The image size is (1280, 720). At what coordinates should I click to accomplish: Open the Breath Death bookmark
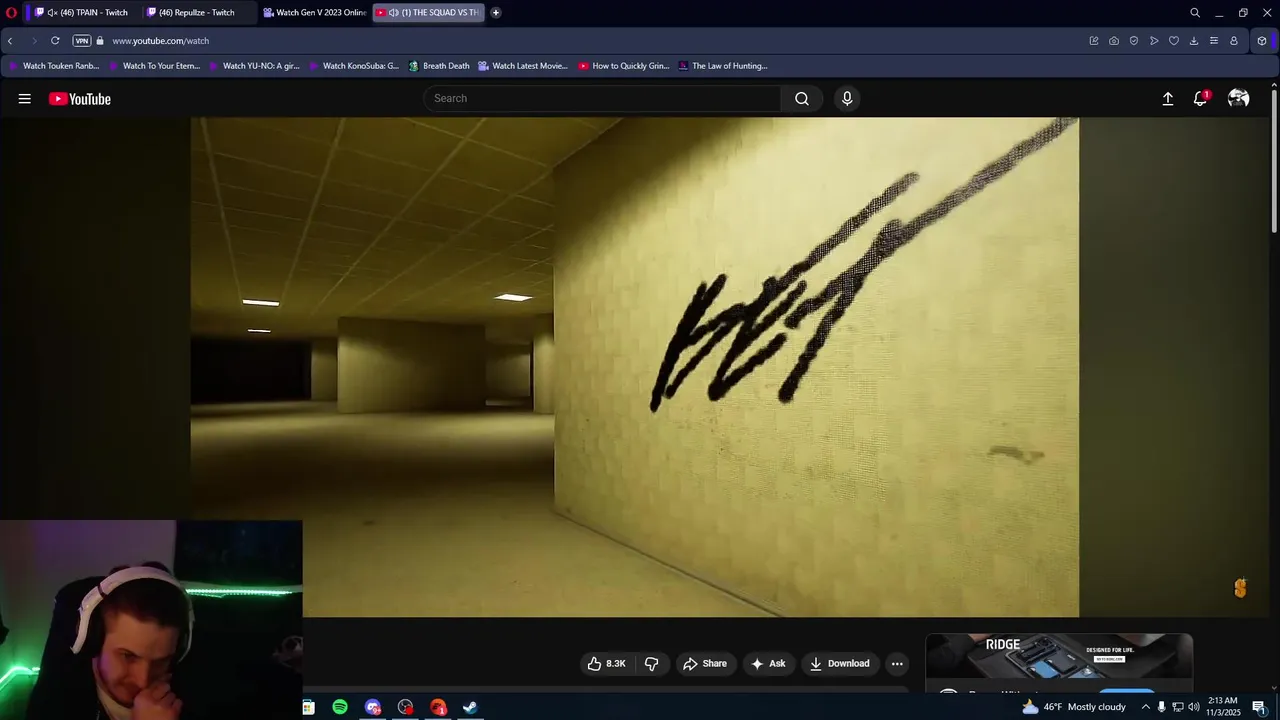[439, 66]
